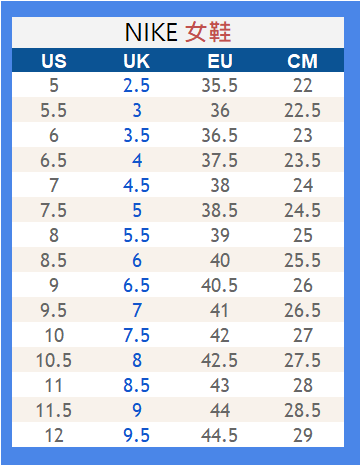Click UK size 9.5 link
This screenshot has height=465, width=360.
pos(136,435)
